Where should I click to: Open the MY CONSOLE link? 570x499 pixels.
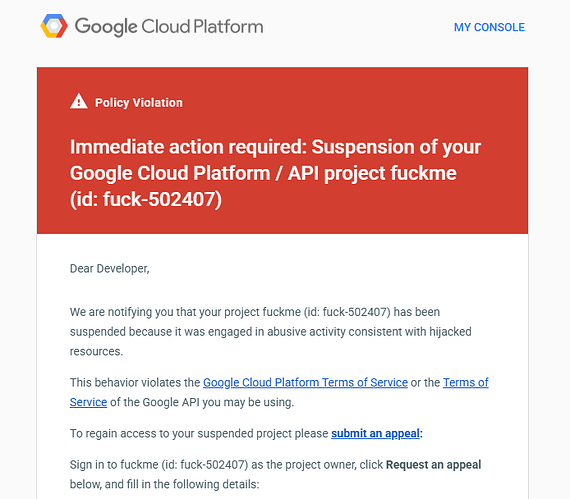click(489, 27)
